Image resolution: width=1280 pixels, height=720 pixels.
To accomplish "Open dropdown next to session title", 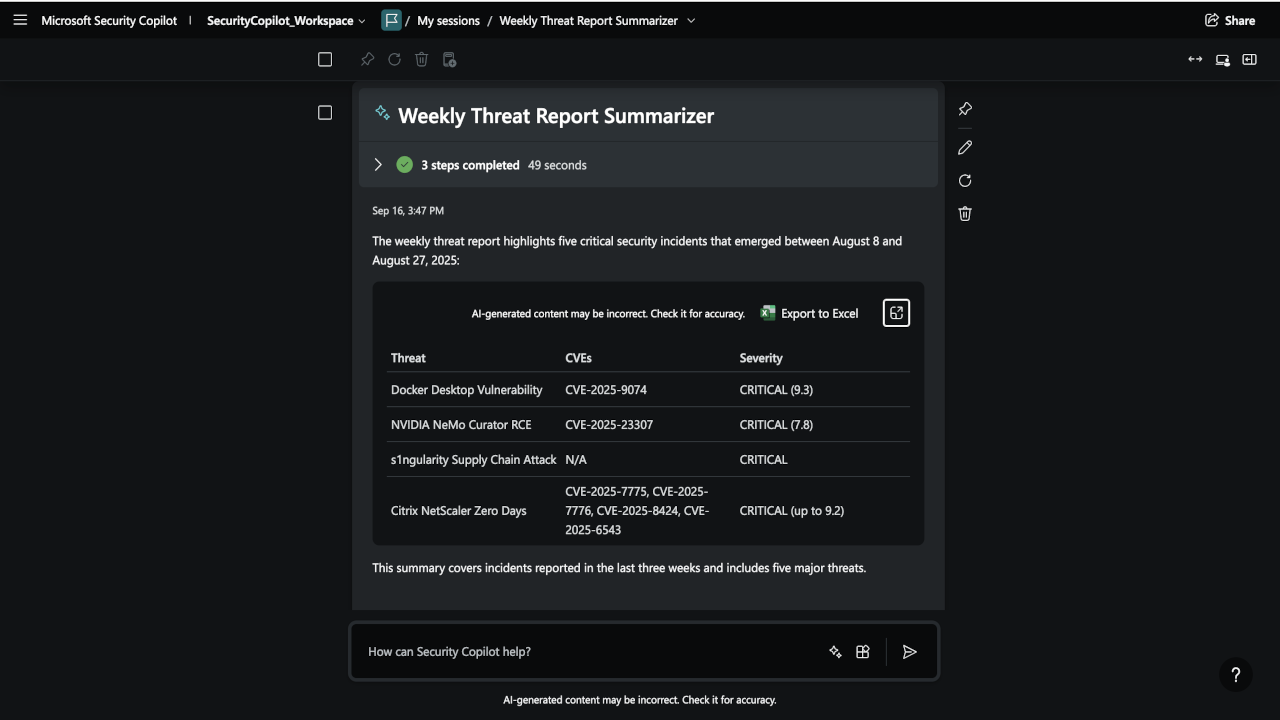I will [x=691, y=20].
